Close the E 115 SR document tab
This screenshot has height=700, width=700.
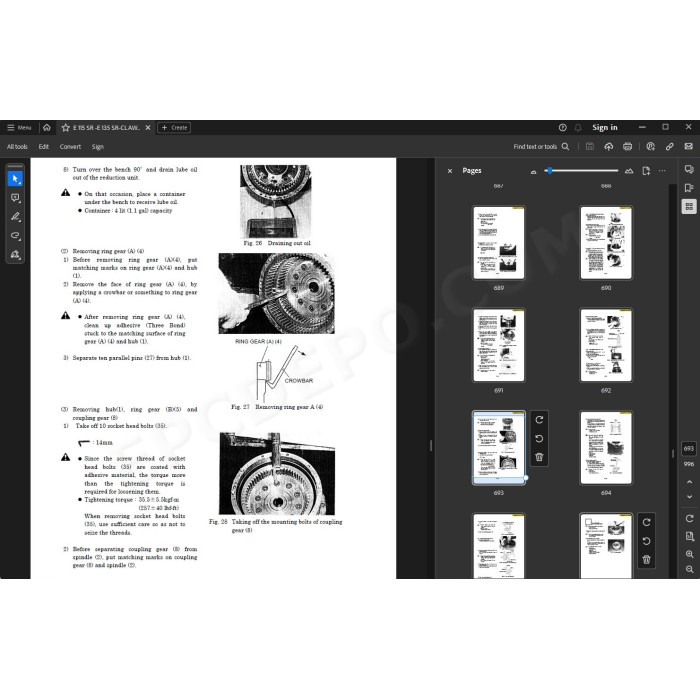(x=148, y=128)
